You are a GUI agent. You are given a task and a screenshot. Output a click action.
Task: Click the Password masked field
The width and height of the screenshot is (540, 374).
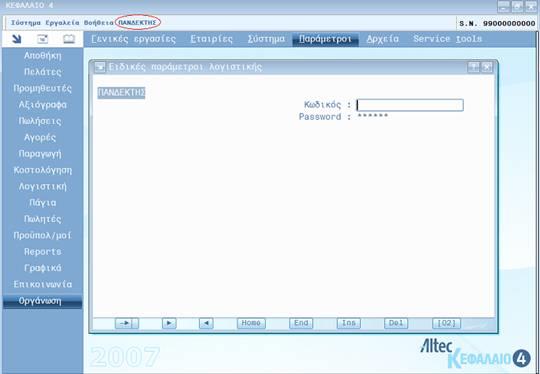click(x=373, y=116)
